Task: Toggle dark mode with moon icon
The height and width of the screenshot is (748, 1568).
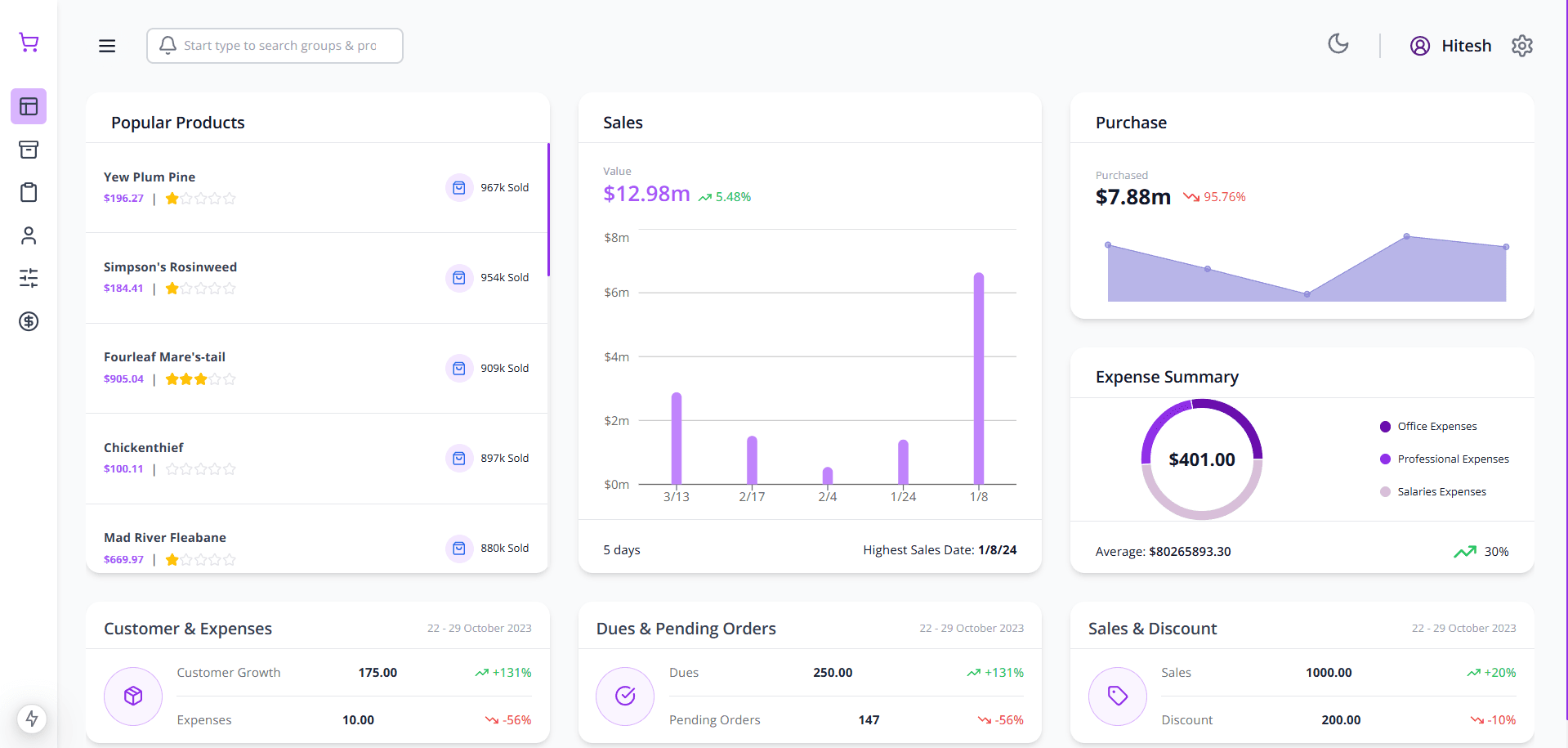Action: point(1338,43)
